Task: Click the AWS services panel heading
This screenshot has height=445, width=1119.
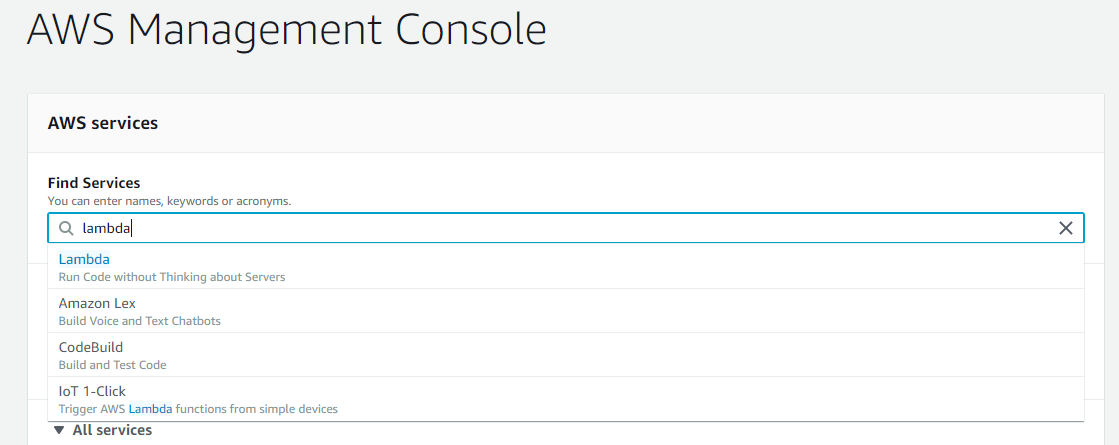Action: pos(103,123)
